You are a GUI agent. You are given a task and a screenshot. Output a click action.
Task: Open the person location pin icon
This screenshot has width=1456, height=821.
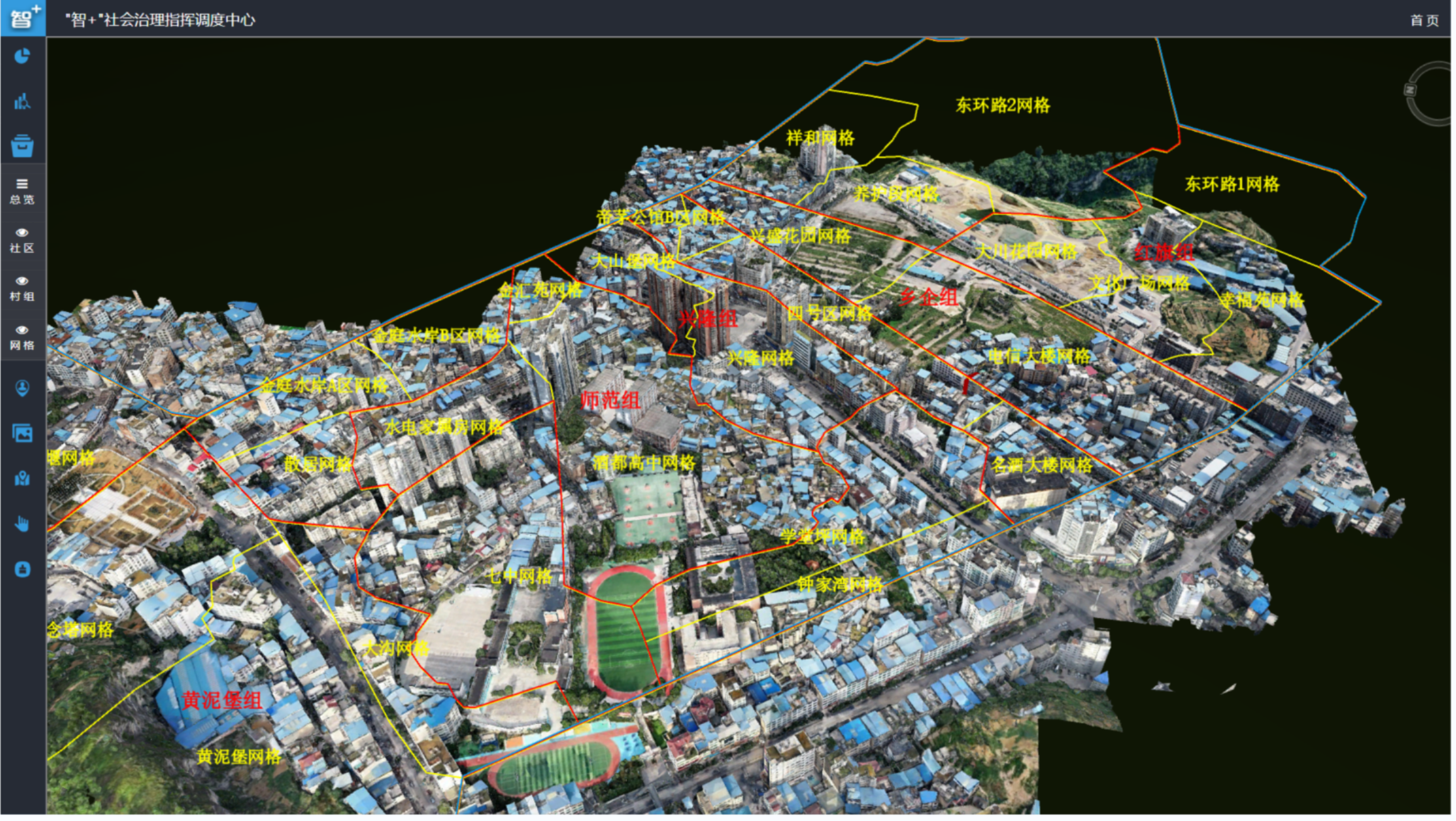pyautogui.click(x=22, y=388)
